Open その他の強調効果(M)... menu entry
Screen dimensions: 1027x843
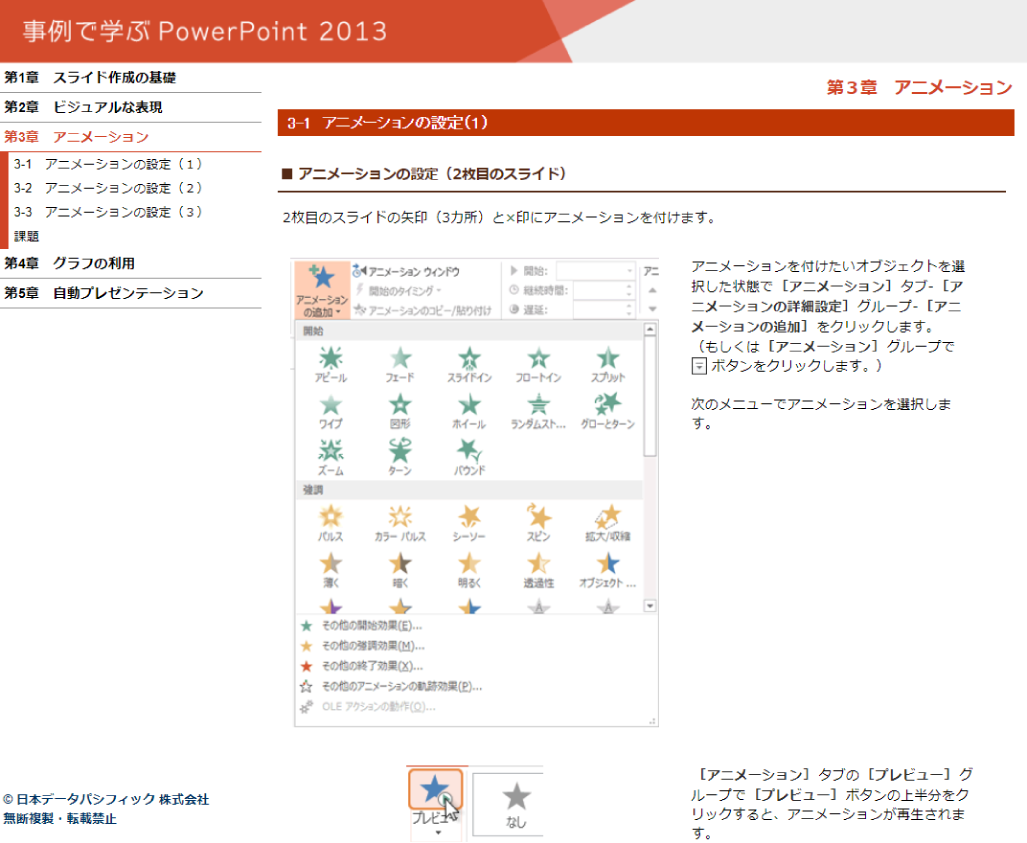pos(373,646)
